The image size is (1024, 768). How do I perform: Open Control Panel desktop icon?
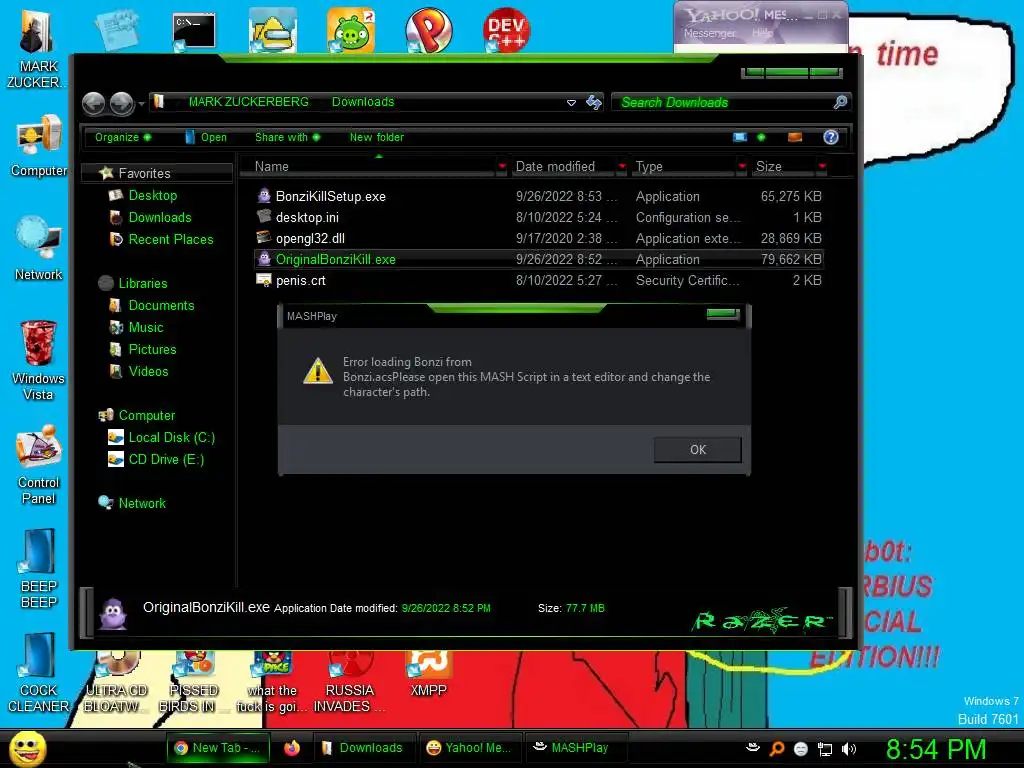point(39,465)
